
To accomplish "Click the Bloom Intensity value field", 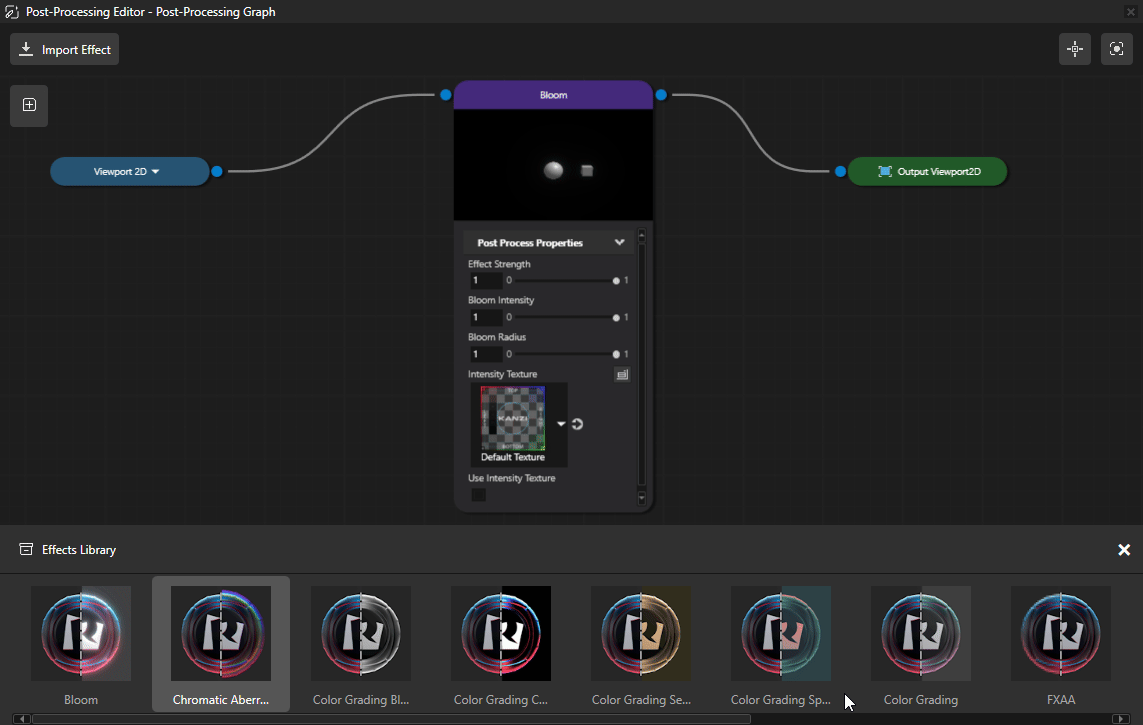I will [x=485, y=318].
